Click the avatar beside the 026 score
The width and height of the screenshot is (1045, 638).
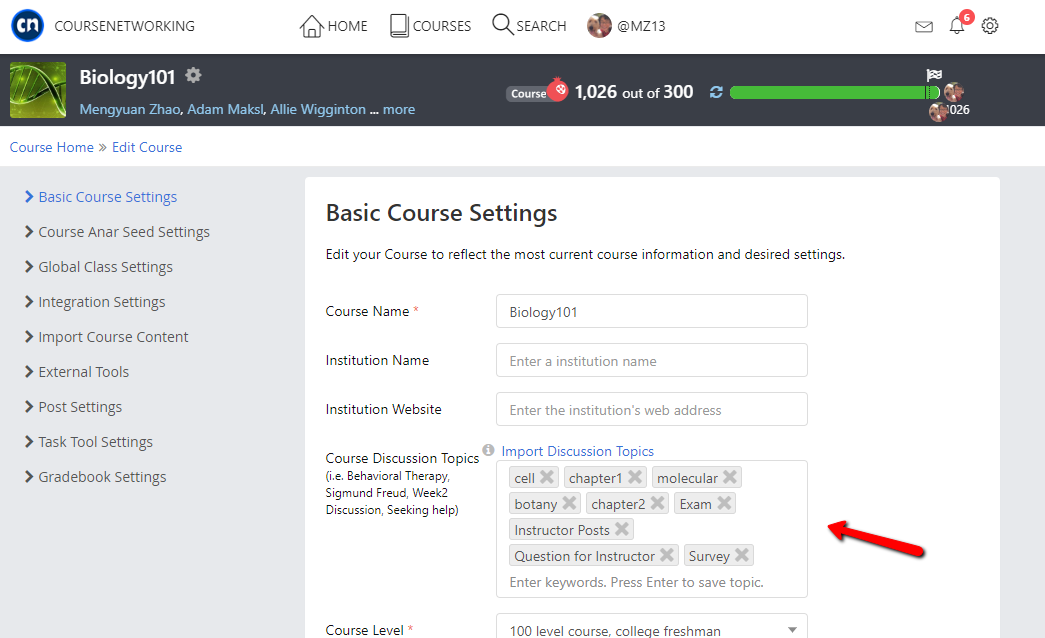tap(938, 111)
